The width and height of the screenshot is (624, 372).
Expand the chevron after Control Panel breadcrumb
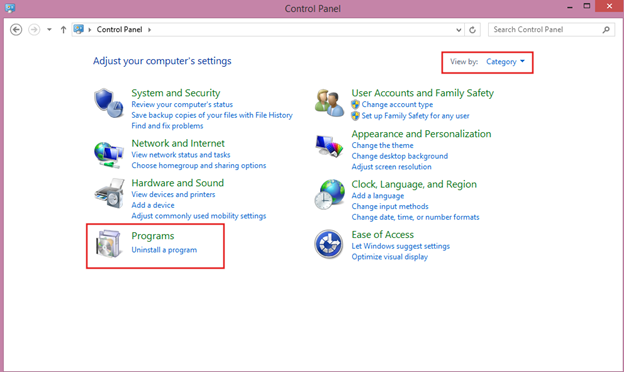tap(149, 29)
